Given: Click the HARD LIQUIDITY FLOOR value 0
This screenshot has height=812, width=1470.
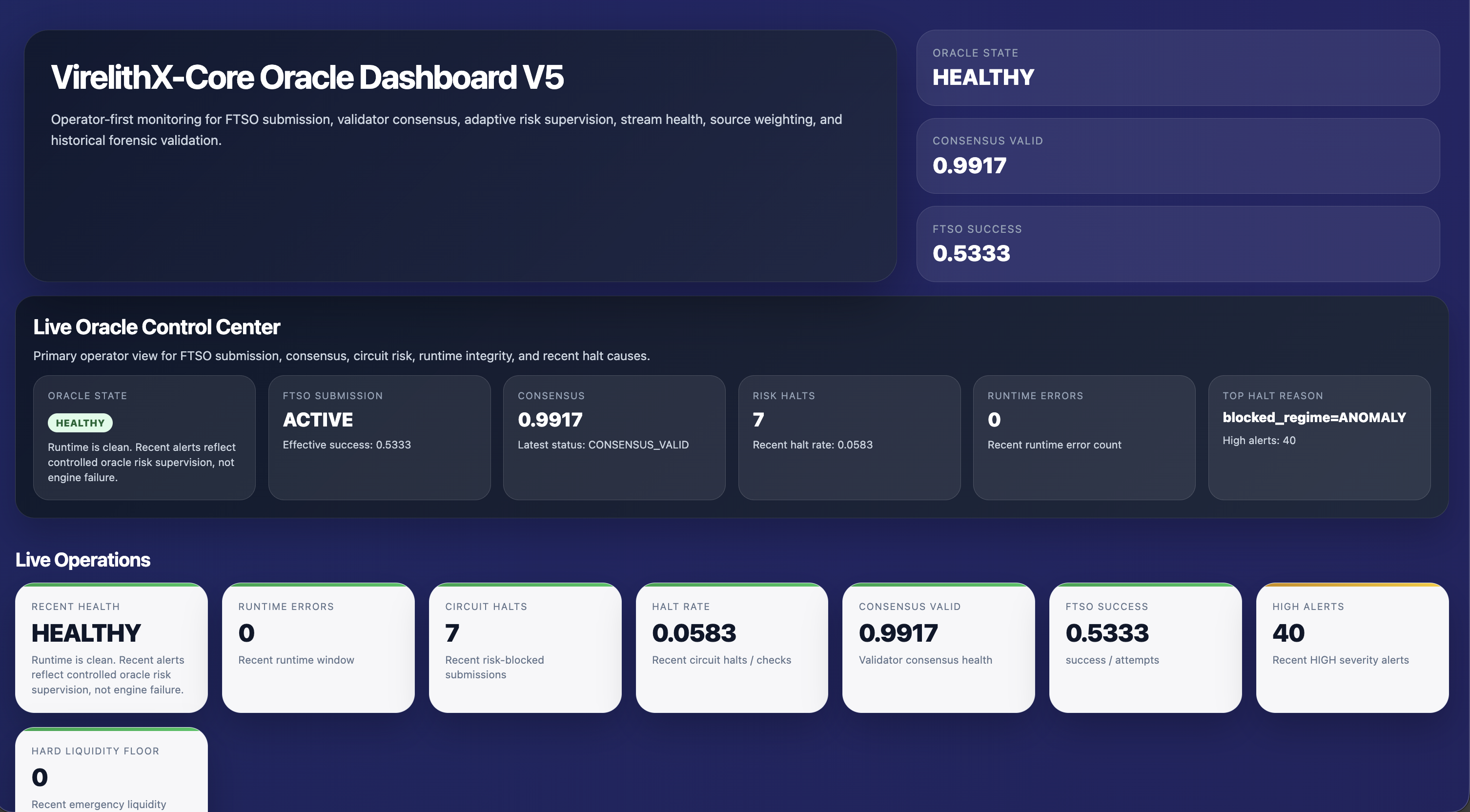Looking at the screenshot, I should pyautogui.click(x=40, y=777).
